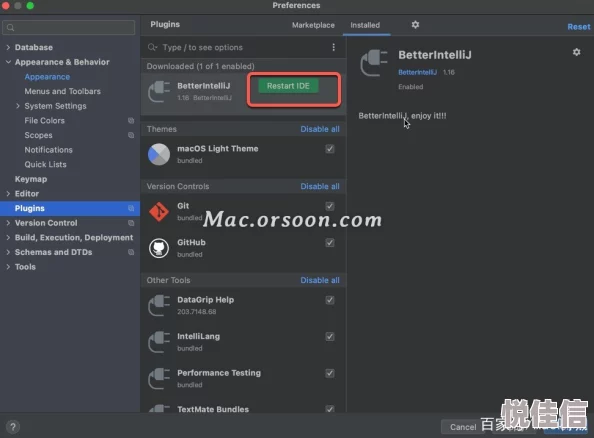Click the macOS Light Theme icon
Viewport: 594px width, 438px height.
pos(159,154)
